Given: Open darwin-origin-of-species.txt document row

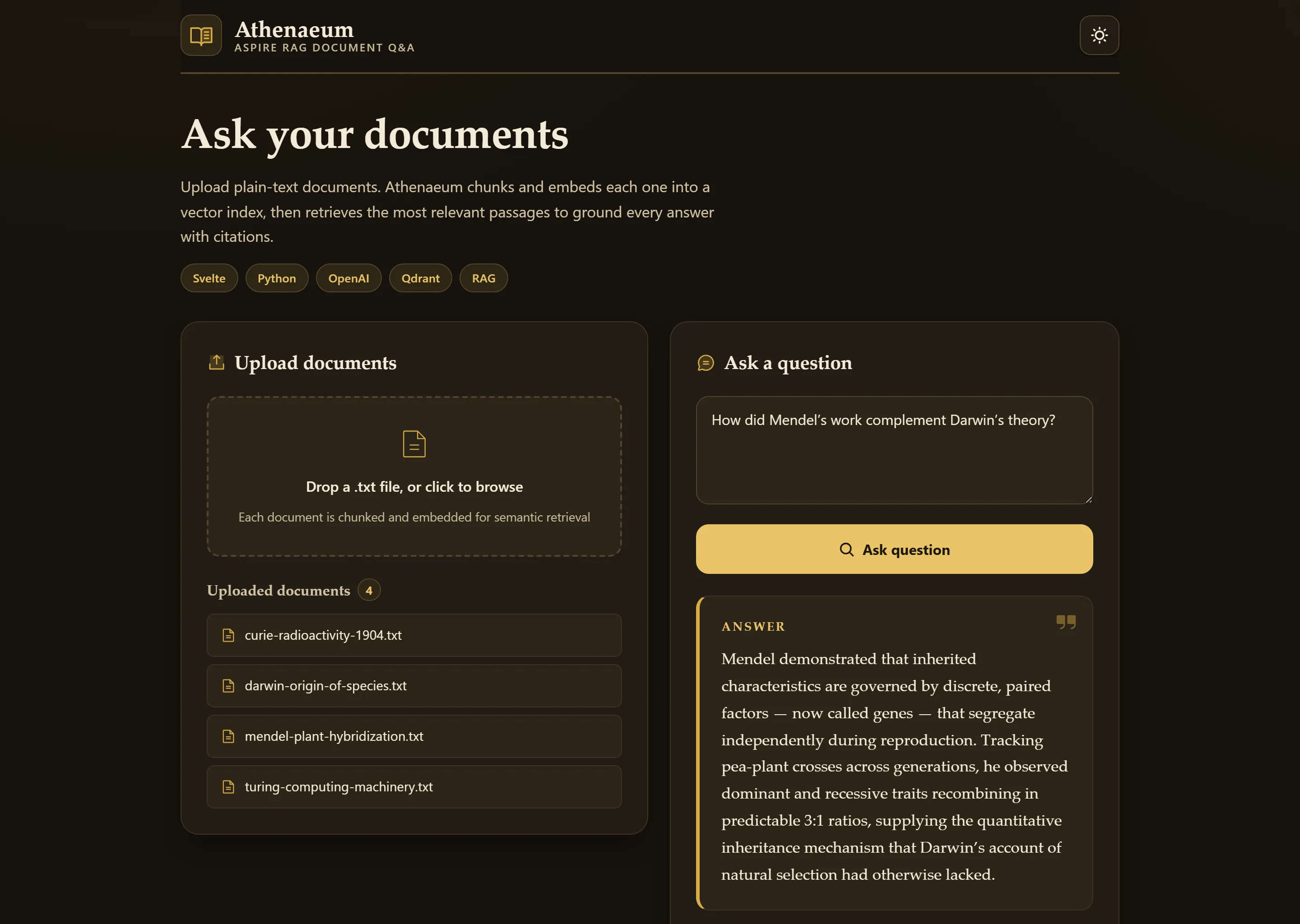Looking at the screenshot, I should click(x=414, y=686).
